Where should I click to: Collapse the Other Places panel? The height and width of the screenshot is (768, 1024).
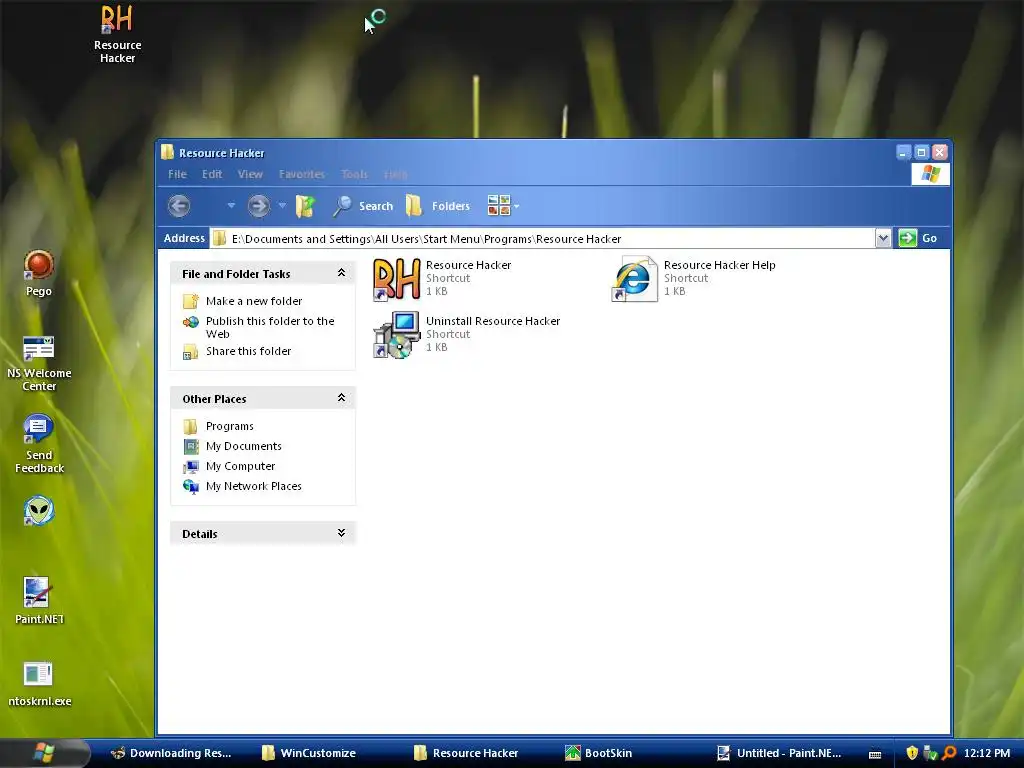coord(341,398)
